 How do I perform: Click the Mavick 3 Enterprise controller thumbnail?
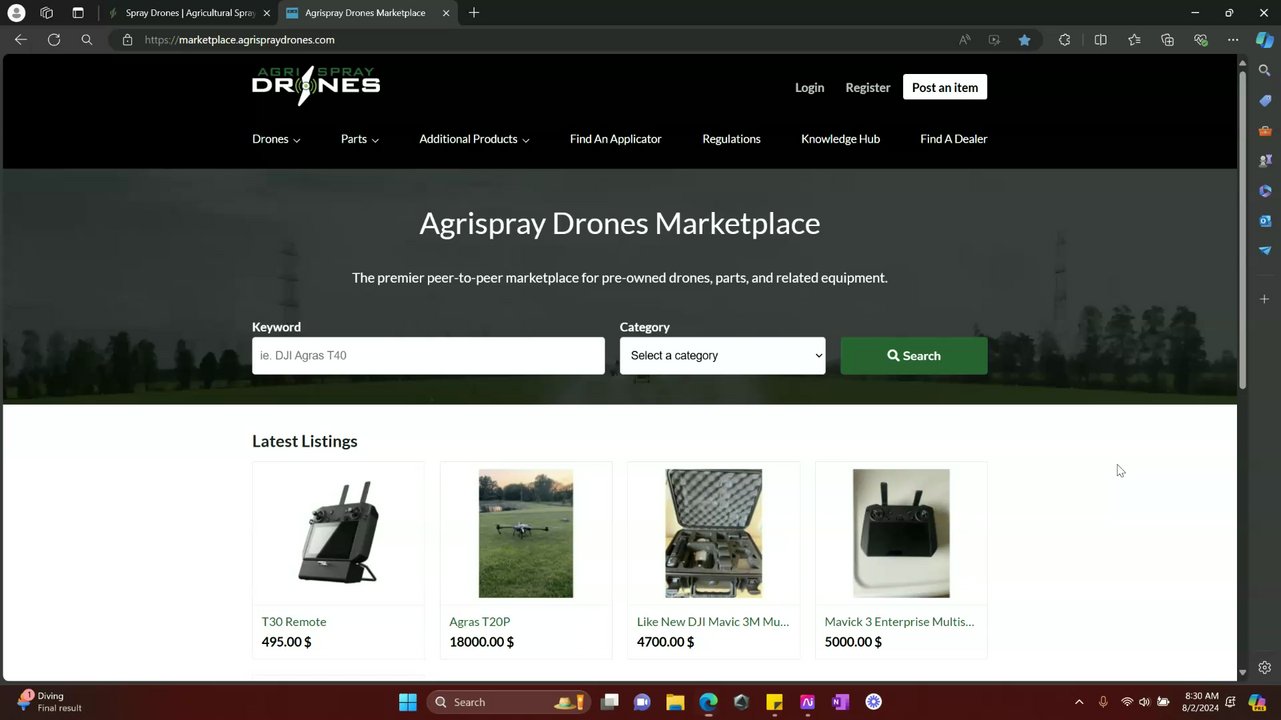(901, 534)
